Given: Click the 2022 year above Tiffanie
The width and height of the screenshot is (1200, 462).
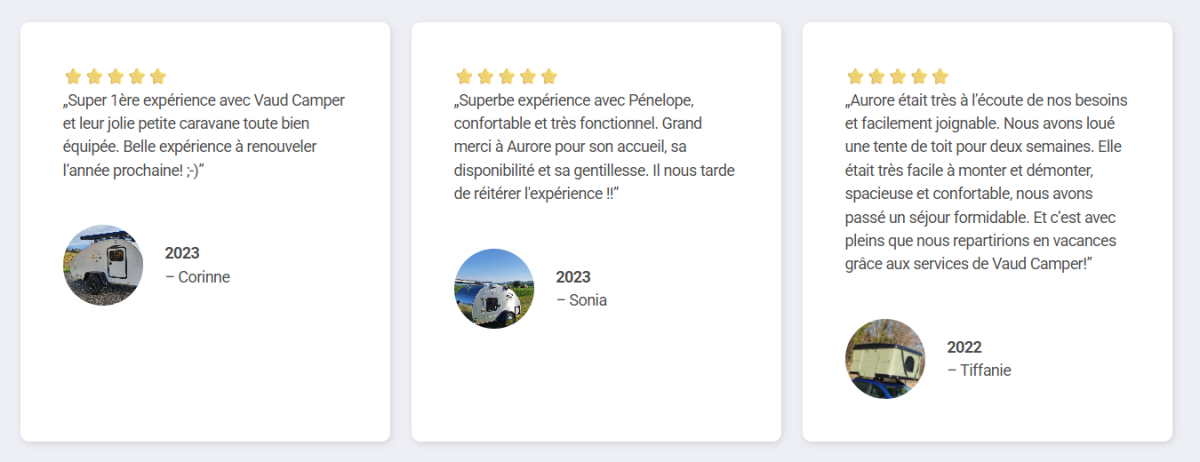Looking at the screenshot, I should [x=964, y=347].
